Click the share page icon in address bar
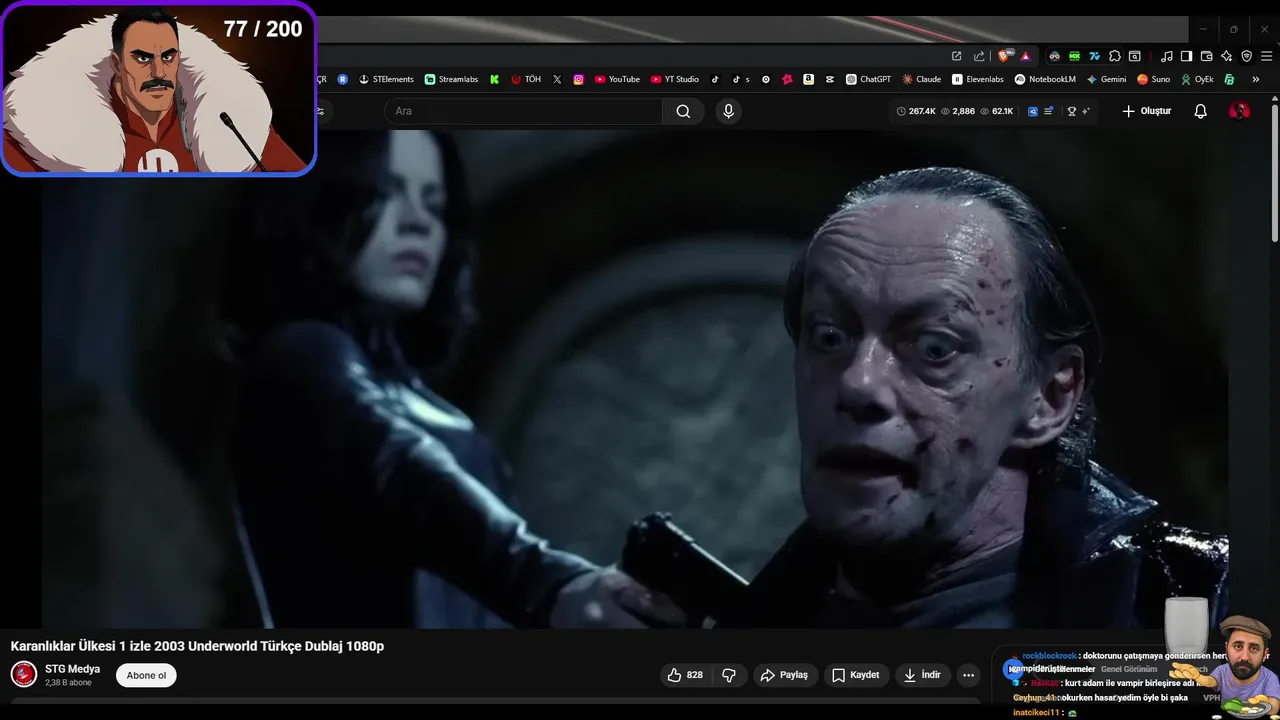 pyautogui.click(x=979, y=56)
